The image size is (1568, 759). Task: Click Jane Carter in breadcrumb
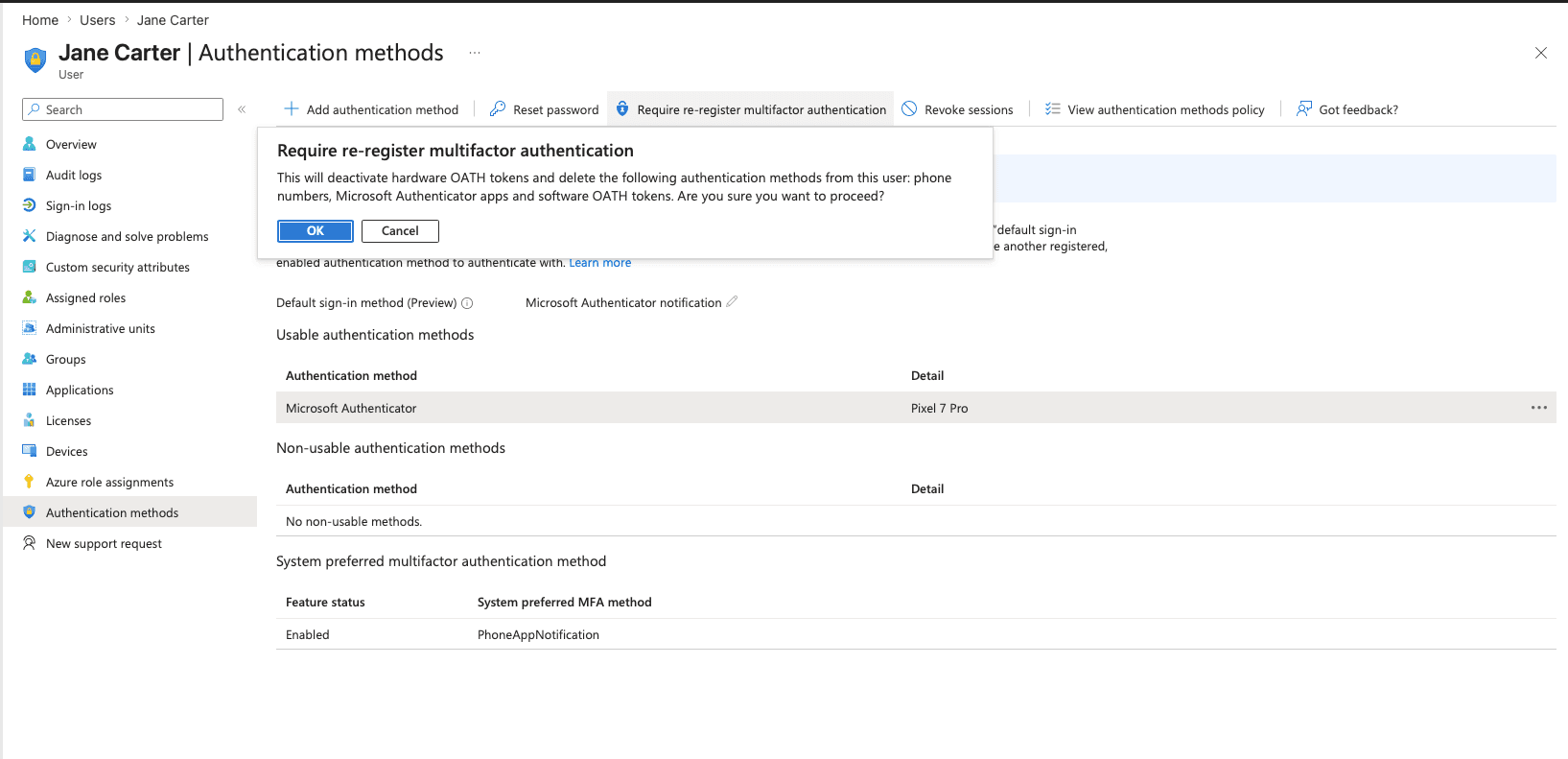[173, 20]
